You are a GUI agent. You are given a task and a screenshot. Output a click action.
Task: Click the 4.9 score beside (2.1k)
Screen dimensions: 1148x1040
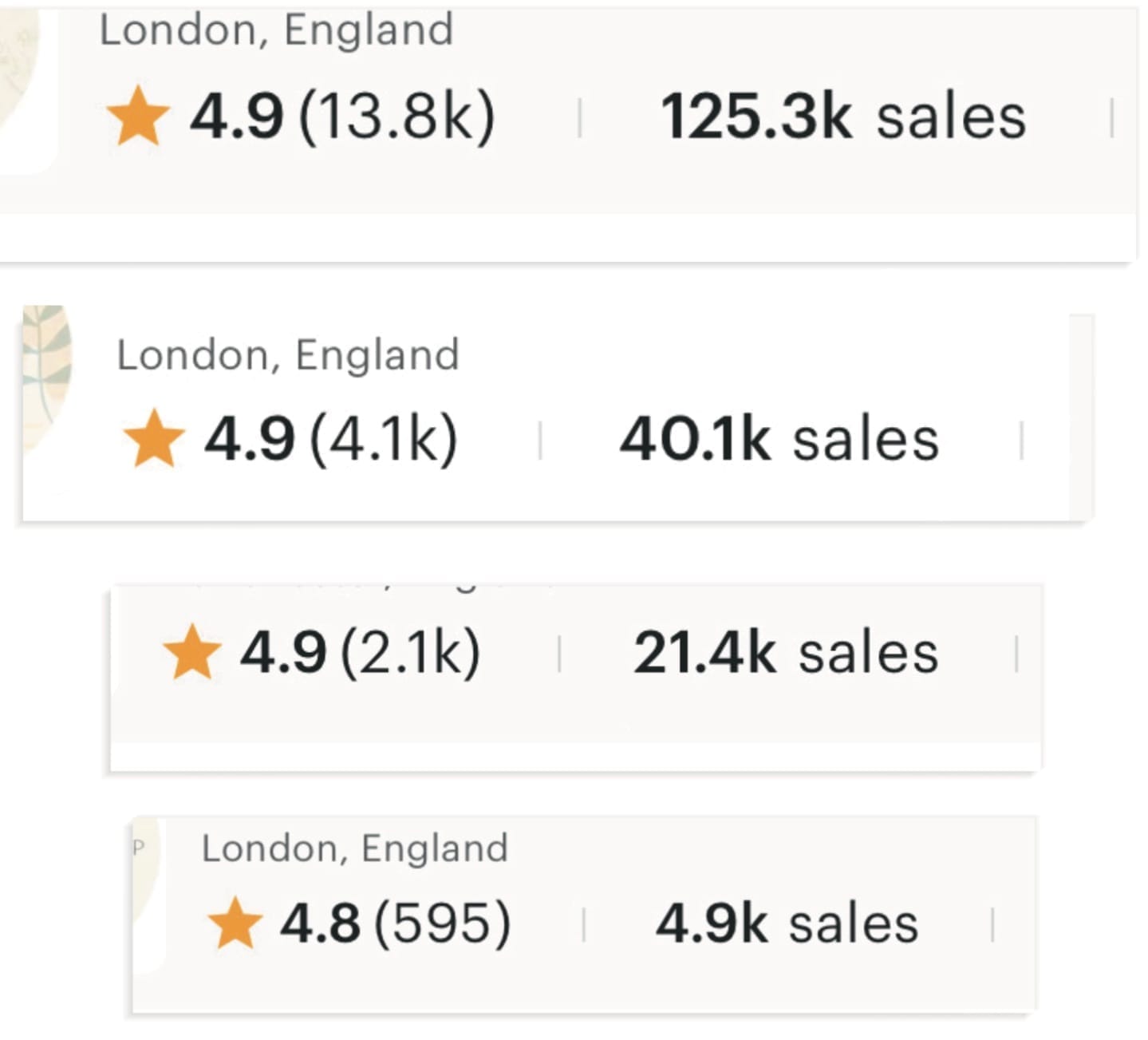pos(283,653)
